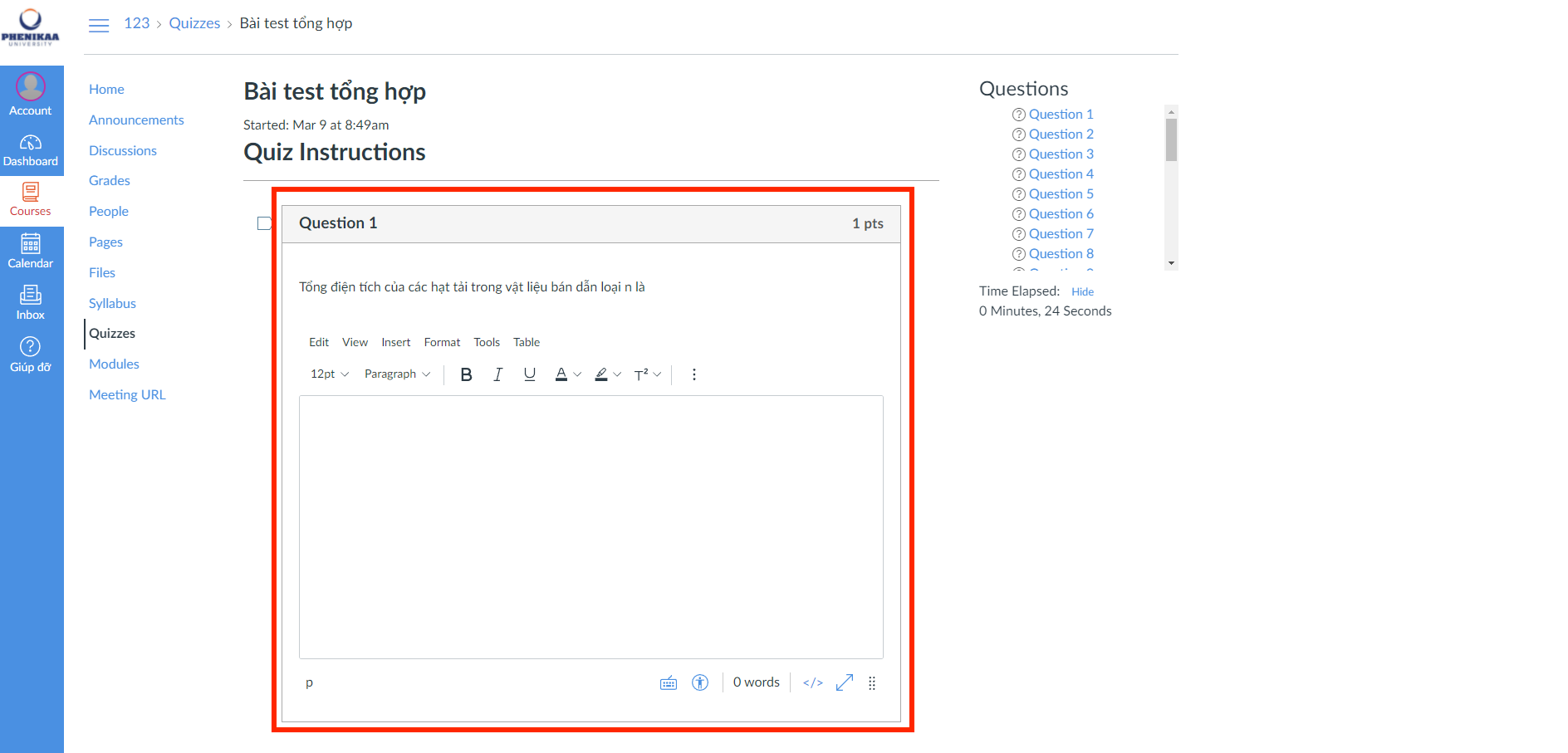Toggle bold formatting in the editor
Image resolution: width=1568 pixels, height=753 pixels.
466,374
